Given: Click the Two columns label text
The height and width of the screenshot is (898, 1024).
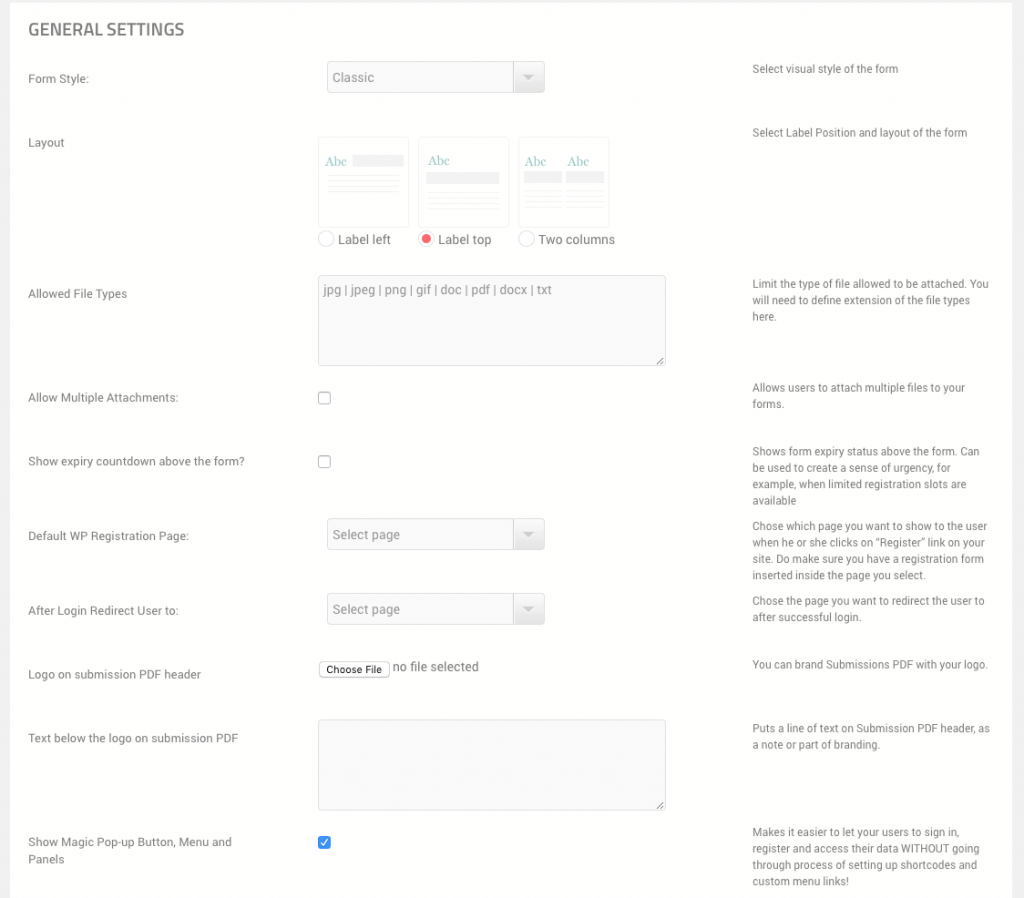Looking at the screenshot, I should coord(576,240).
